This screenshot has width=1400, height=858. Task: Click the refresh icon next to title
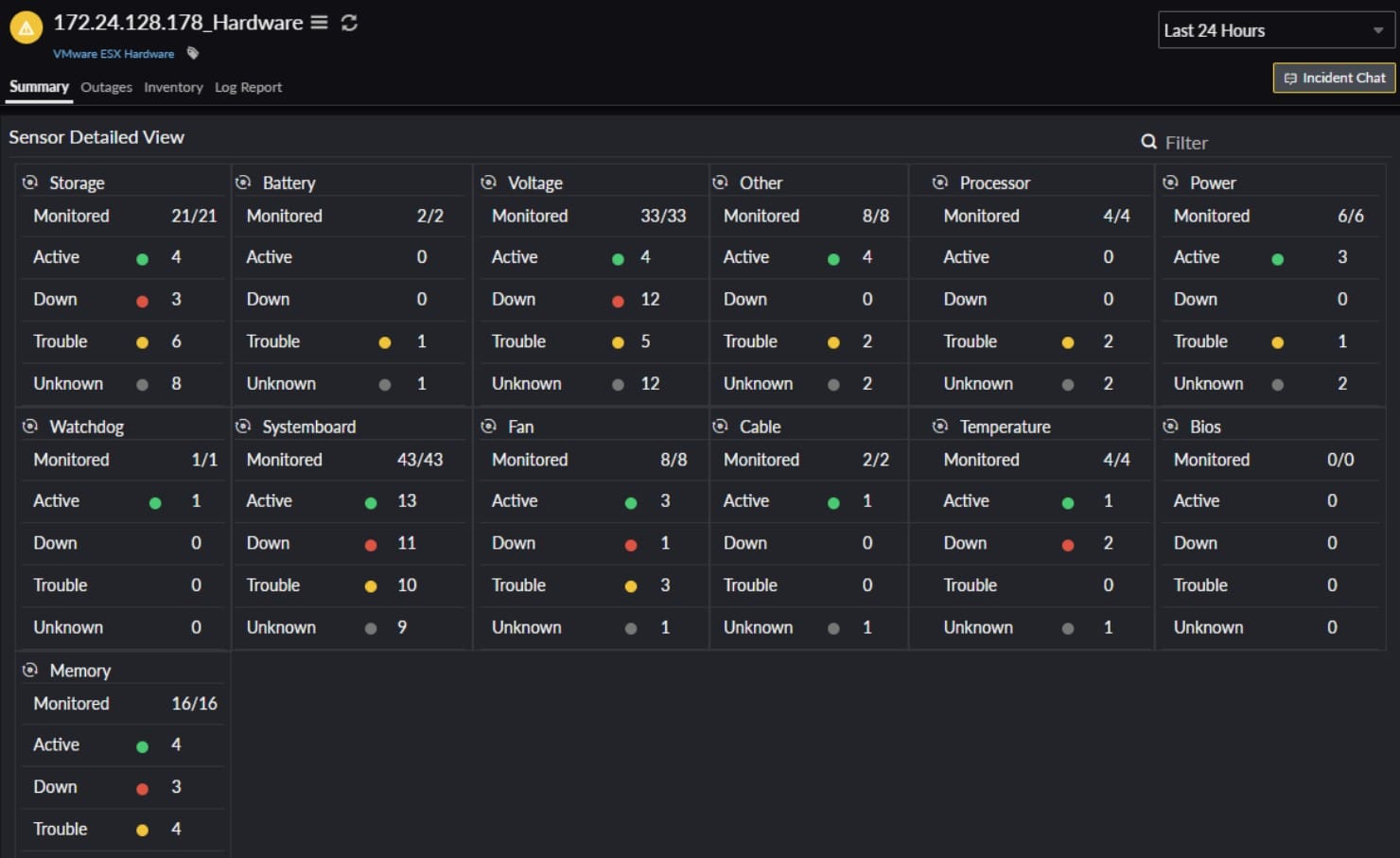click(x=349, y=23)
